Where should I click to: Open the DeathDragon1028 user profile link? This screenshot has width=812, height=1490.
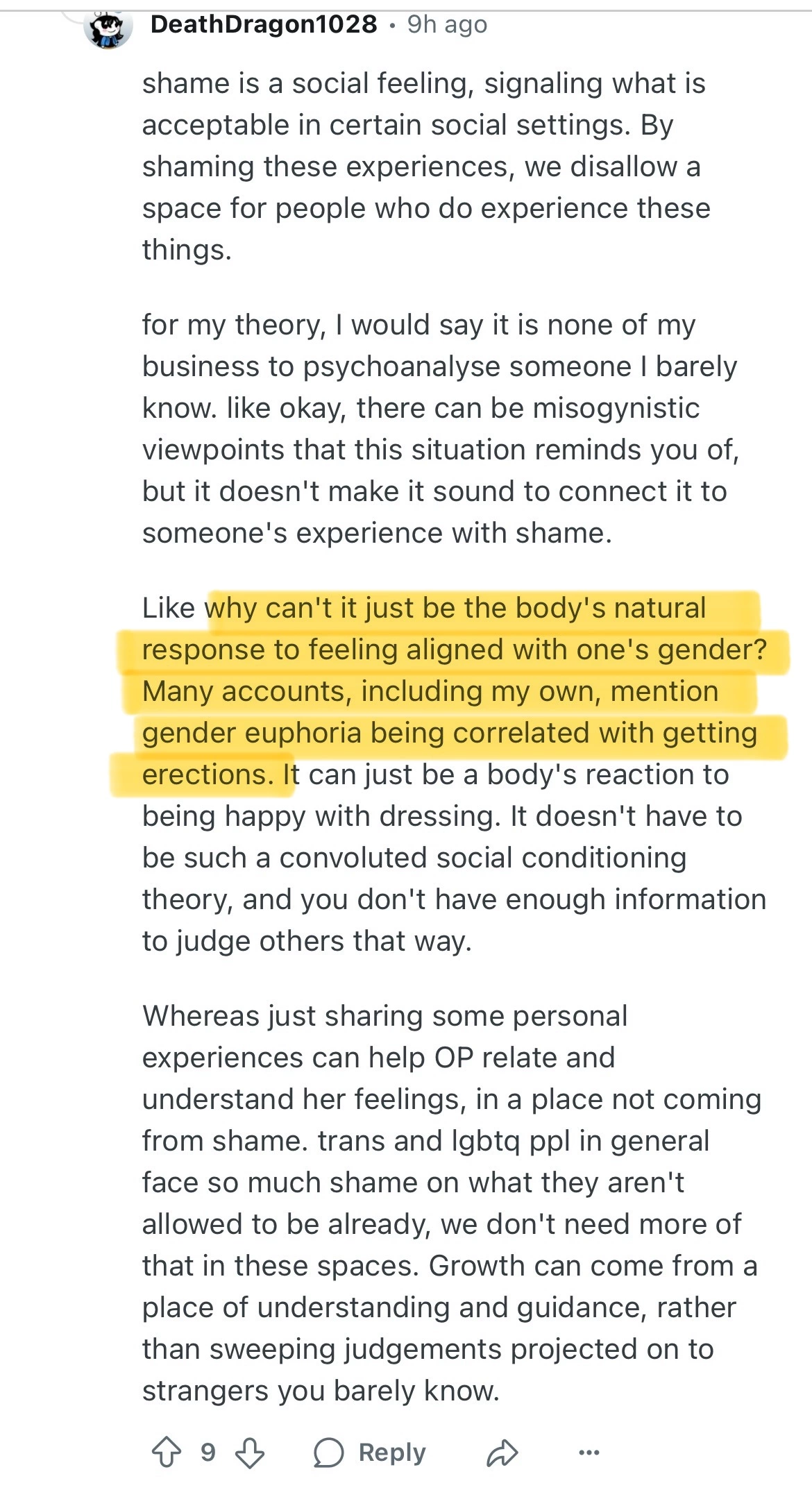point(264,24)
